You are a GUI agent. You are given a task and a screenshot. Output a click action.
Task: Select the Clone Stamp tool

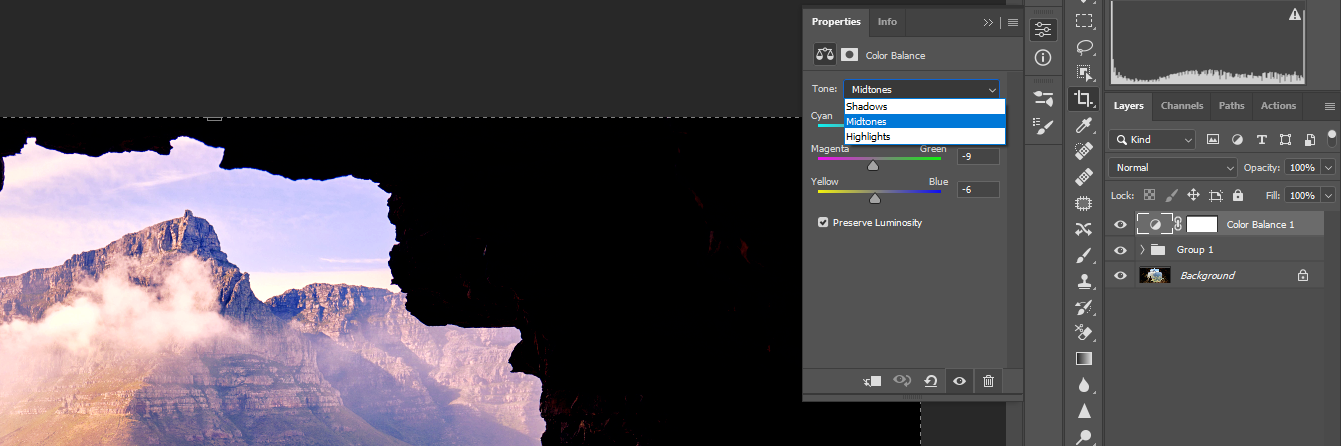click(1084, 281)
